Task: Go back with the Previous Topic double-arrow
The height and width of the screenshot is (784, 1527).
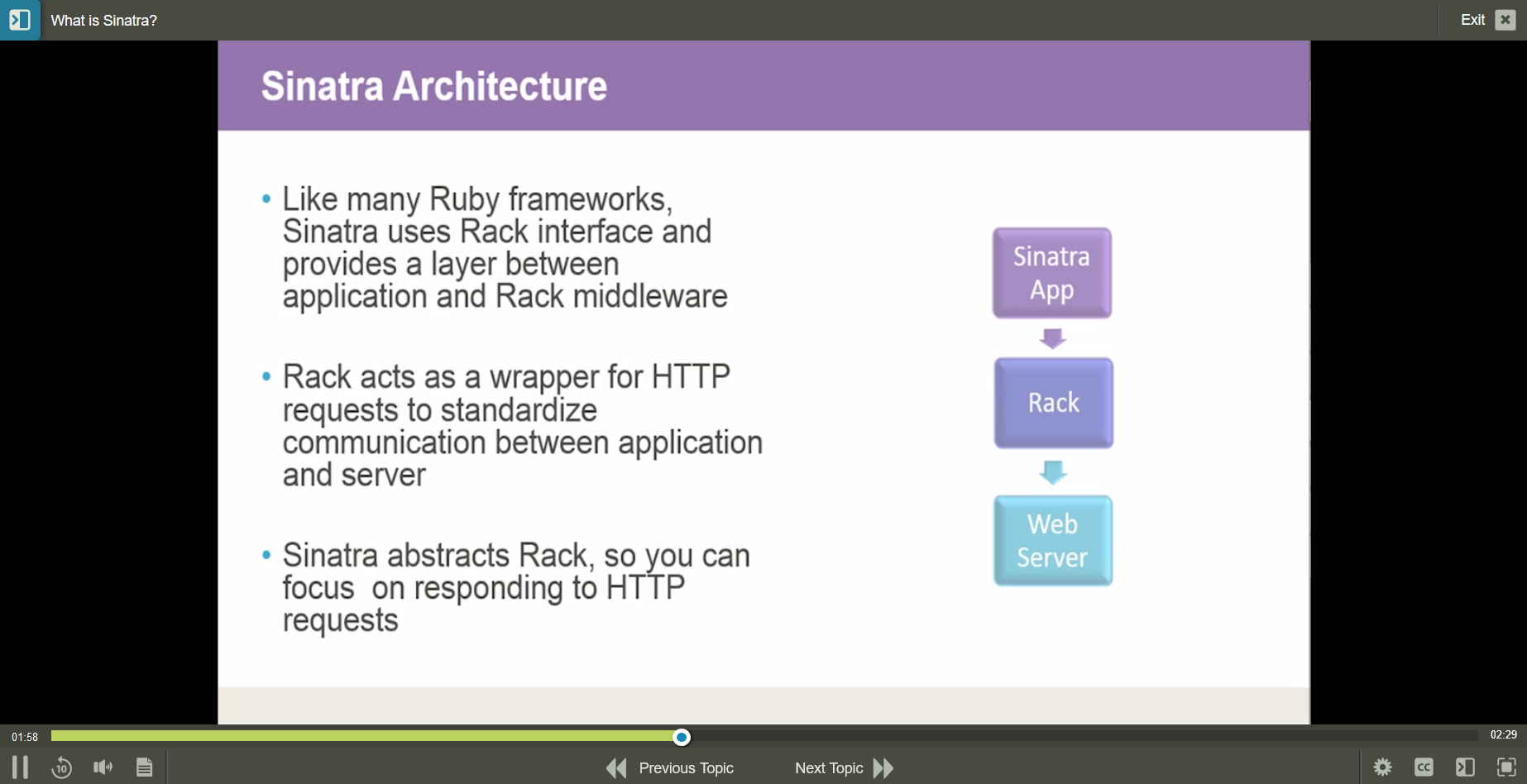Action: click(615, 767)
